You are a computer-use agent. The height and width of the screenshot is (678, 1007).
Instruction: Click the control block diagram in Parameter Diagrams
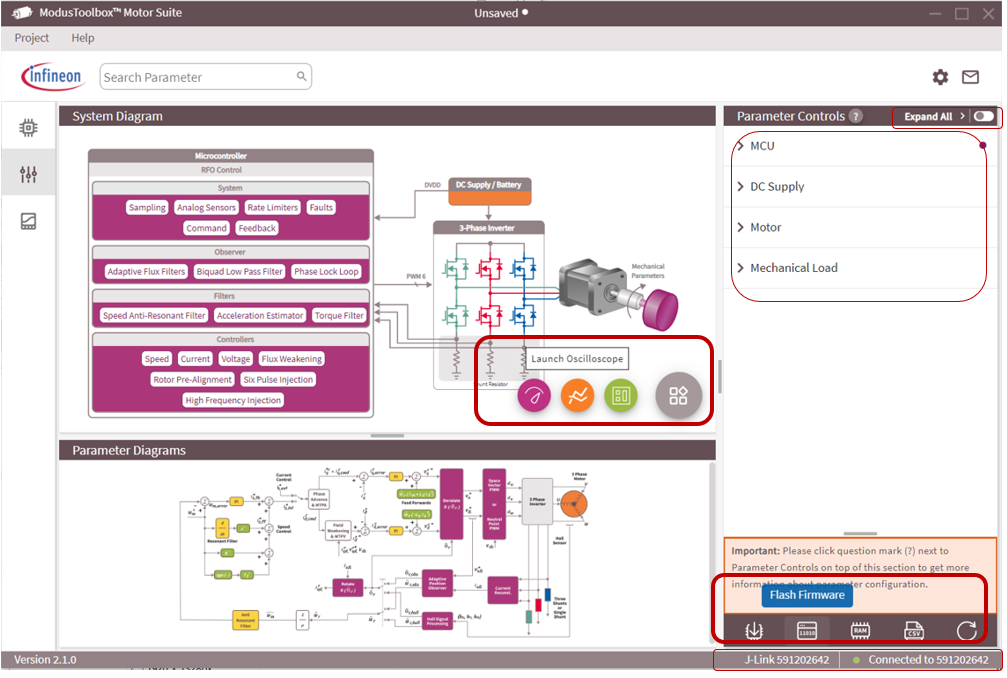pos(384,553)
